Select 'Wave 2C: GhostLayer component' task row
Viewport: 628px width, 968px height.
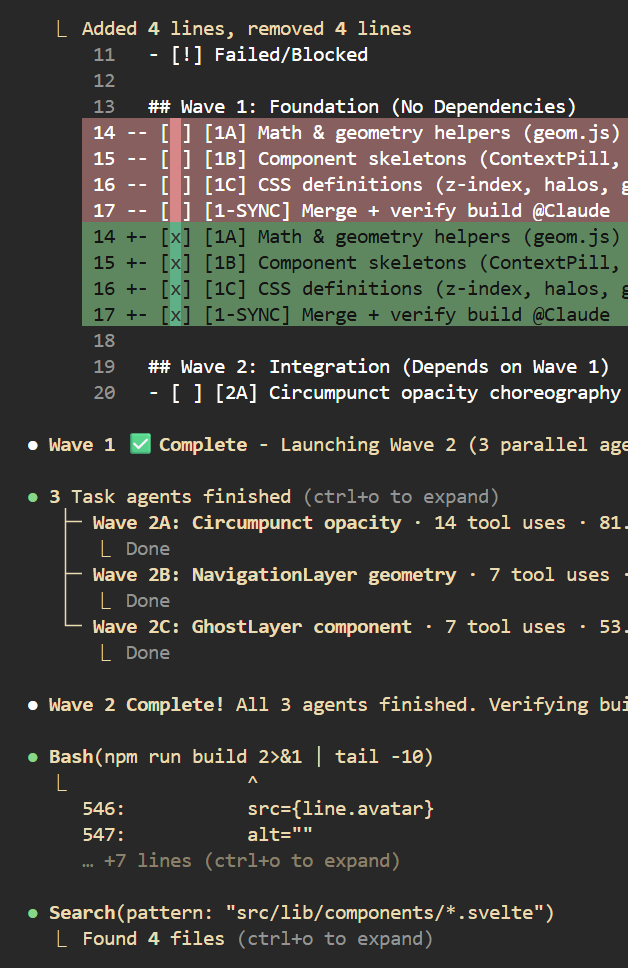point(360,627)
